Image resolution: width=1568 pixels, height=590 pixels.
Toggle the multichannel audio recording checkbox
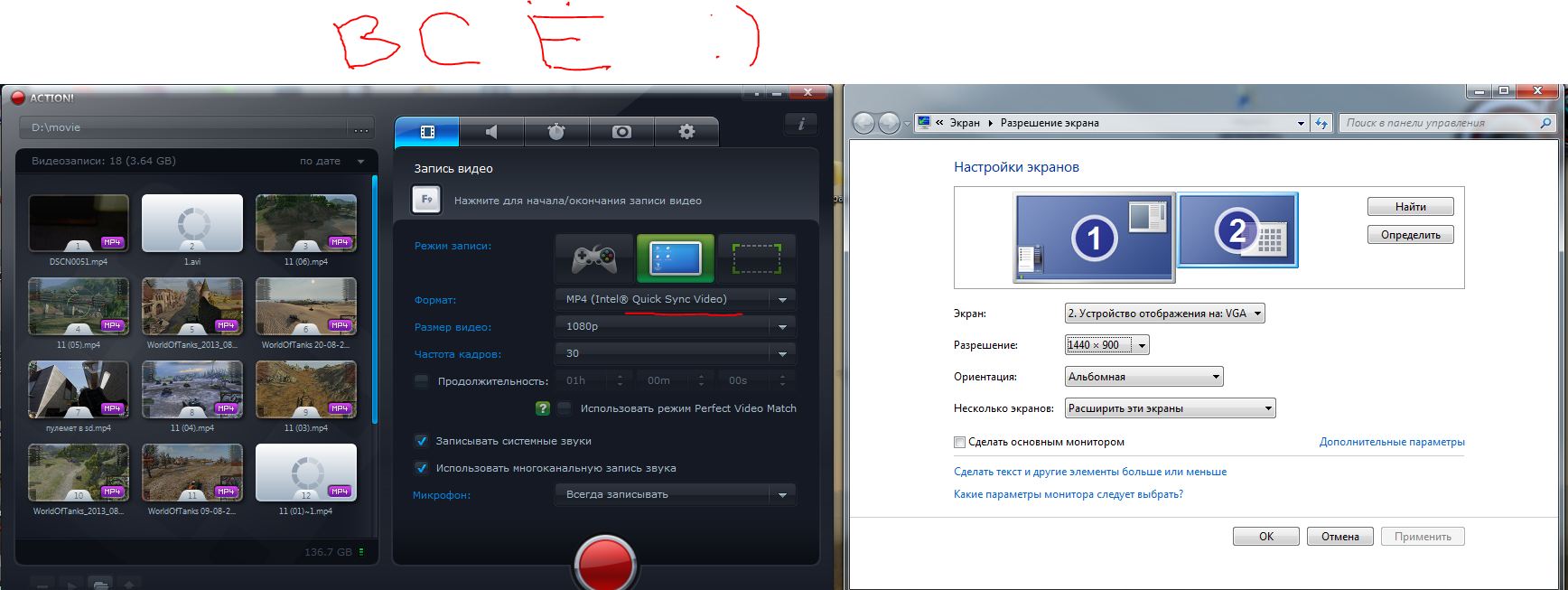[421, 468]
